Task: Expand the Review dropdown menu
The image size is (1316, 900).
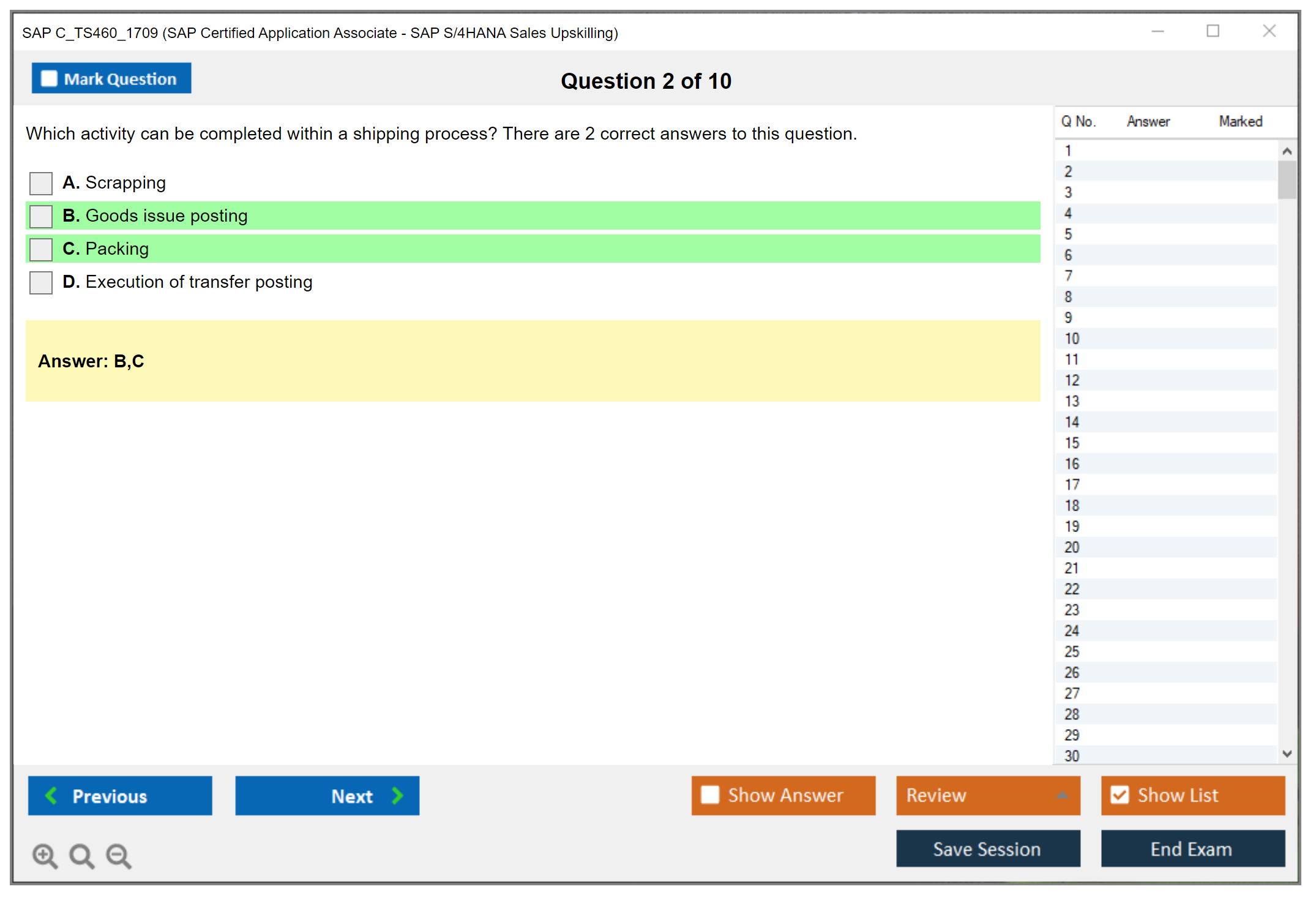Action: 1062,795
